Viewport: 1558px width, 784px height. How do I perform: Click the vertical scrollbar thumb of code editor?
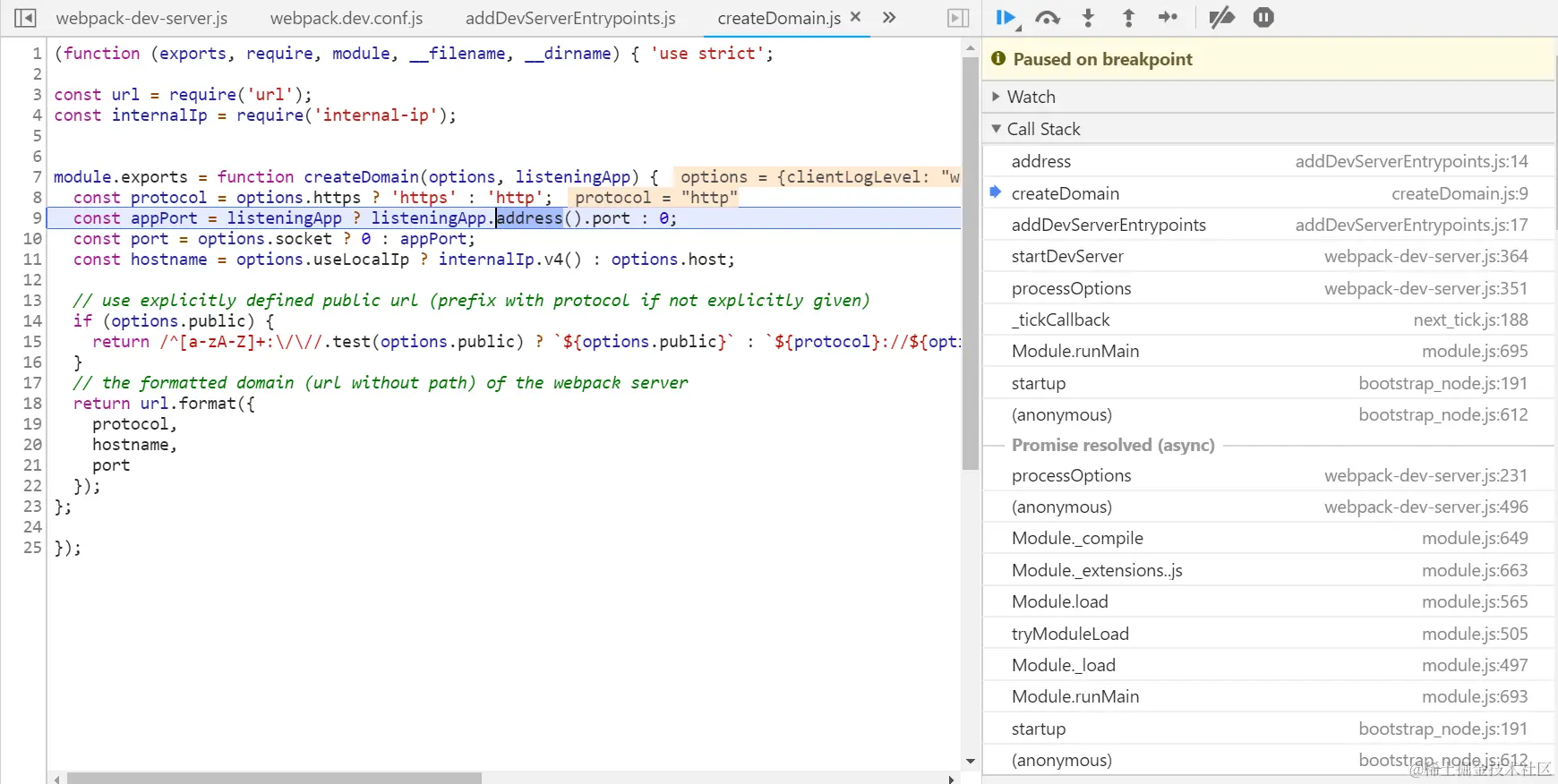tap(971, 263)
